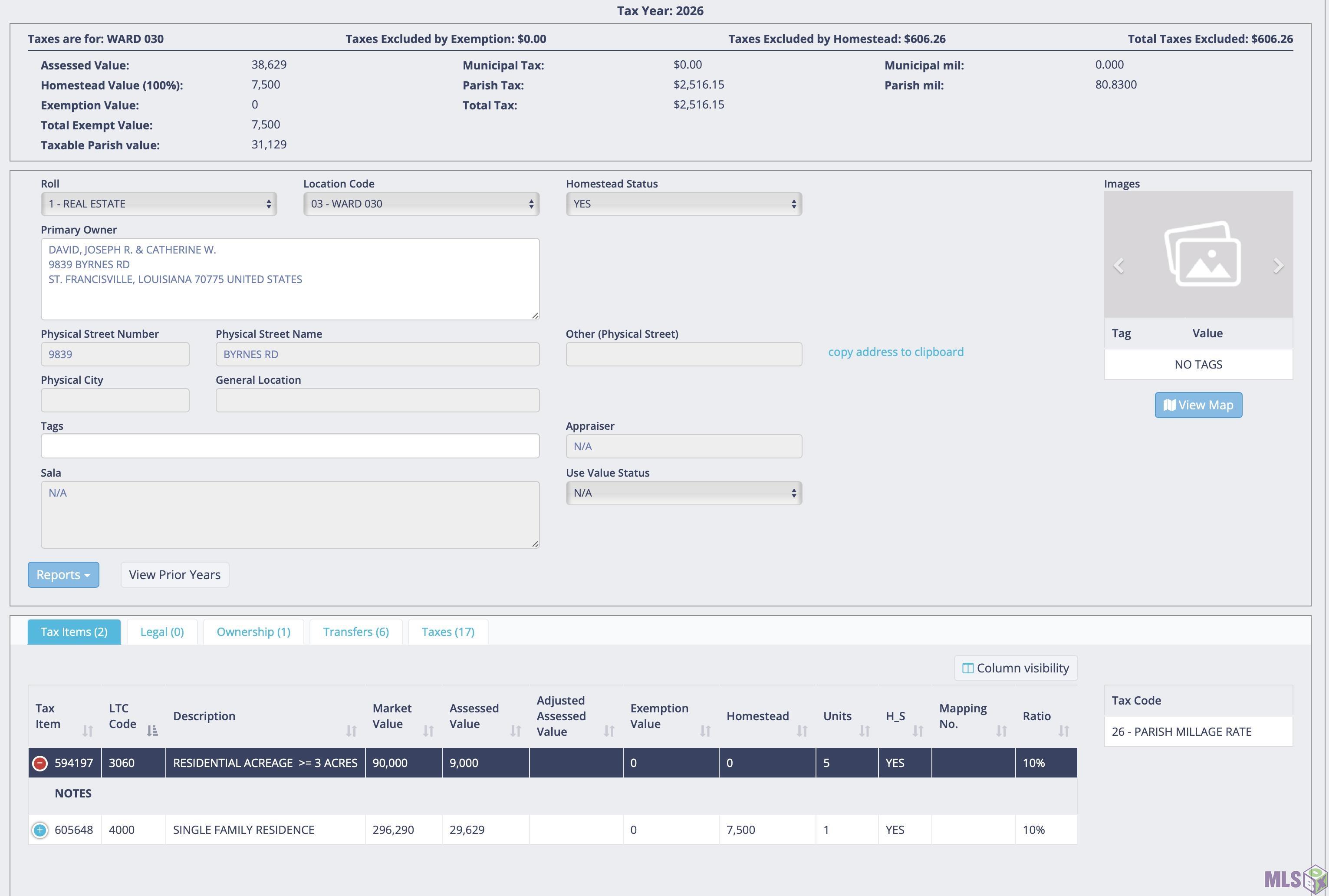Image resolution: width=1329 pixels, height=896 pixels.
Task: Sort table by Market Value column arrows
Action: tap(428, 731)
